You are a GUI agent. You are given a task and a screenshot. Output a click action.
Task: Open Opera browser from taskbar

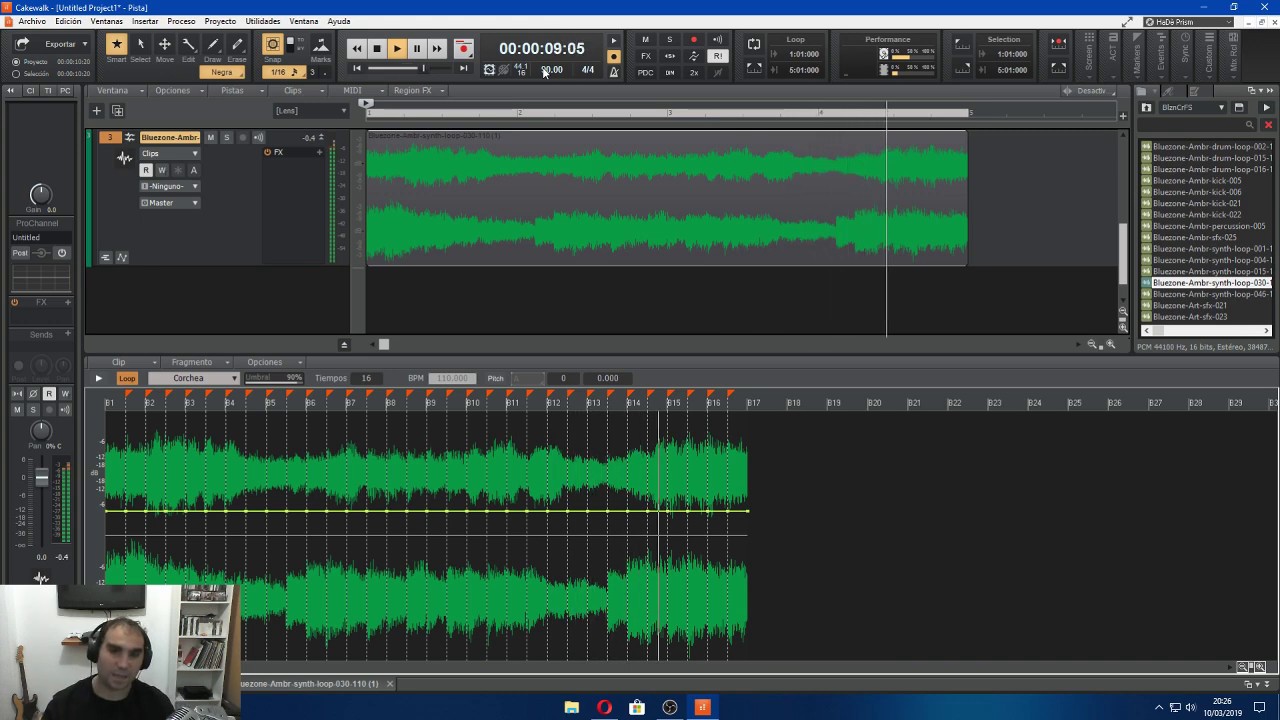[x=604, y=708]
